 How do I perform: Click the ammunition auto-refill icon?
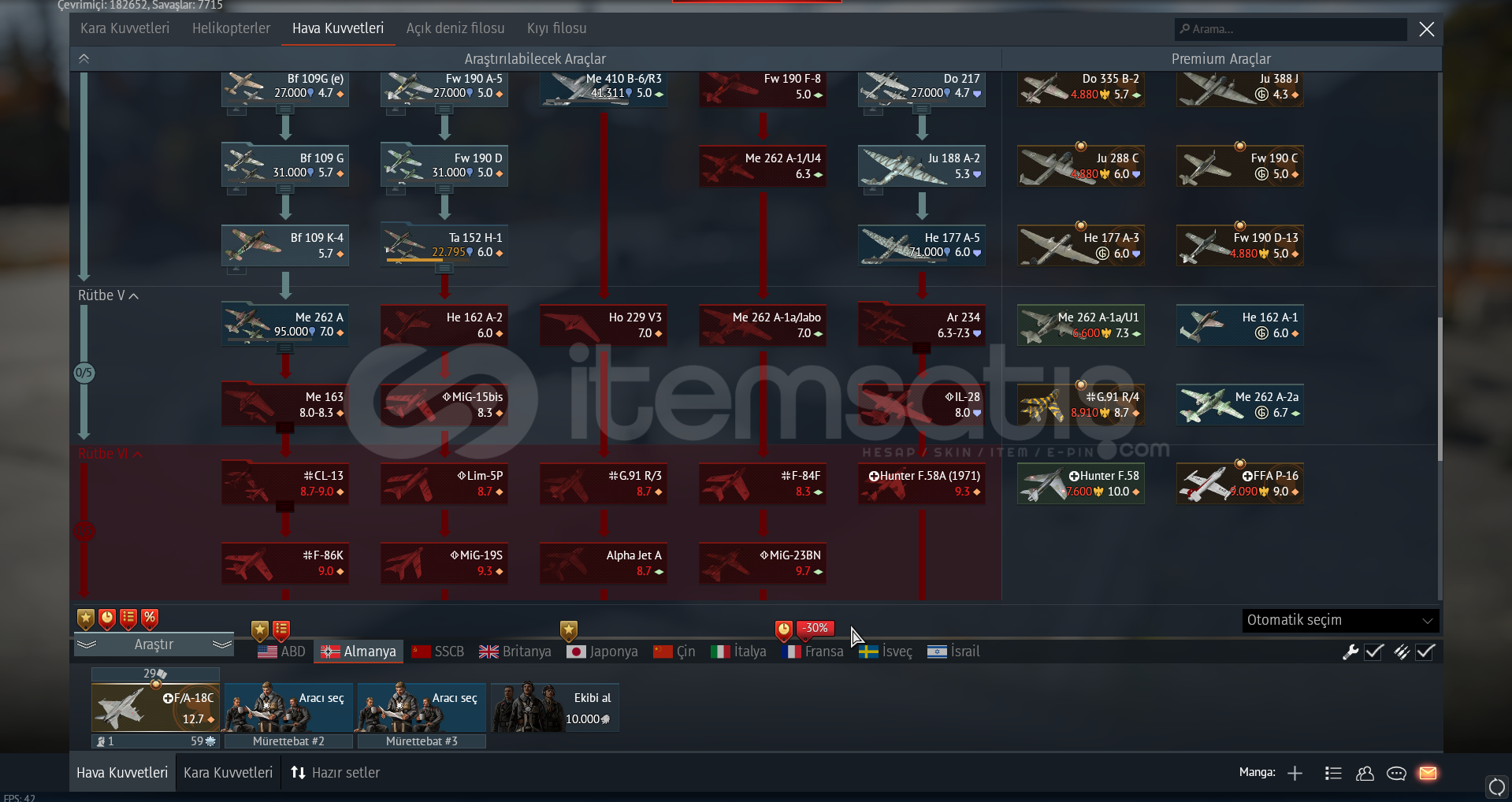pos(1402,652)
